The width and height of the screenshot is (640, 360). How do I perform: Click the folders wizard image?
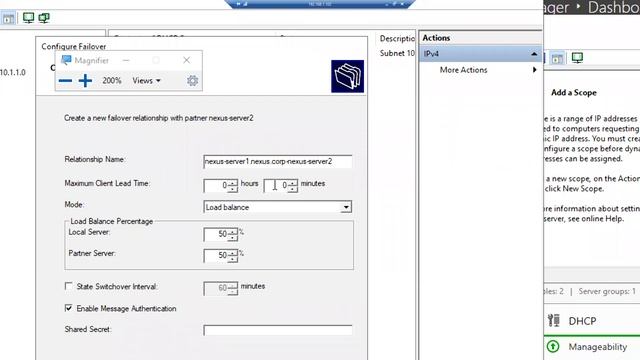pos(347,76)
